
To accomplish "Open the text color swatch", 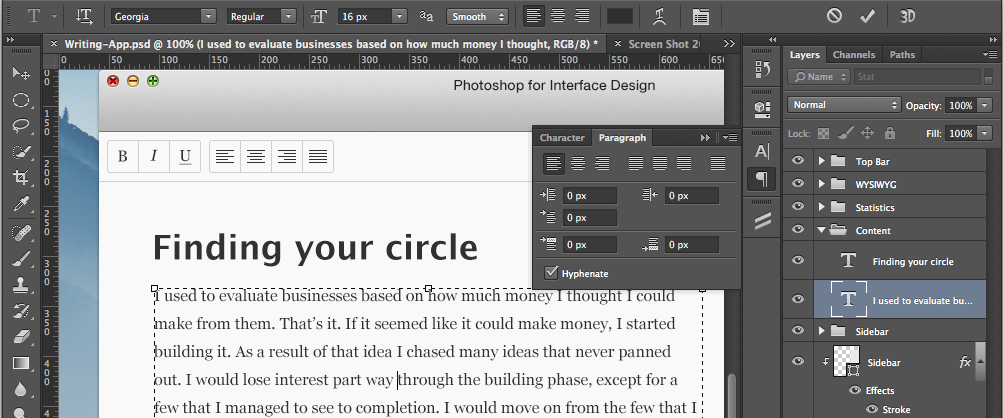I will point(619,17).
